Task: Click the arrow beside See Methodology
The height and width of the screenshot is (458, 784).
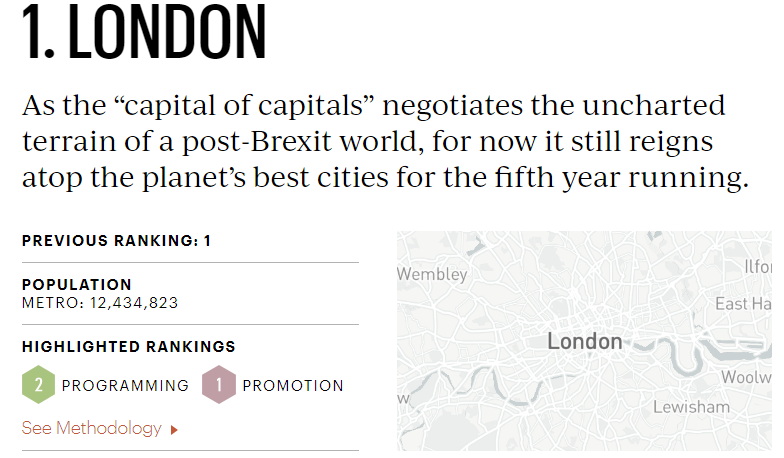Action: (174, 430)
